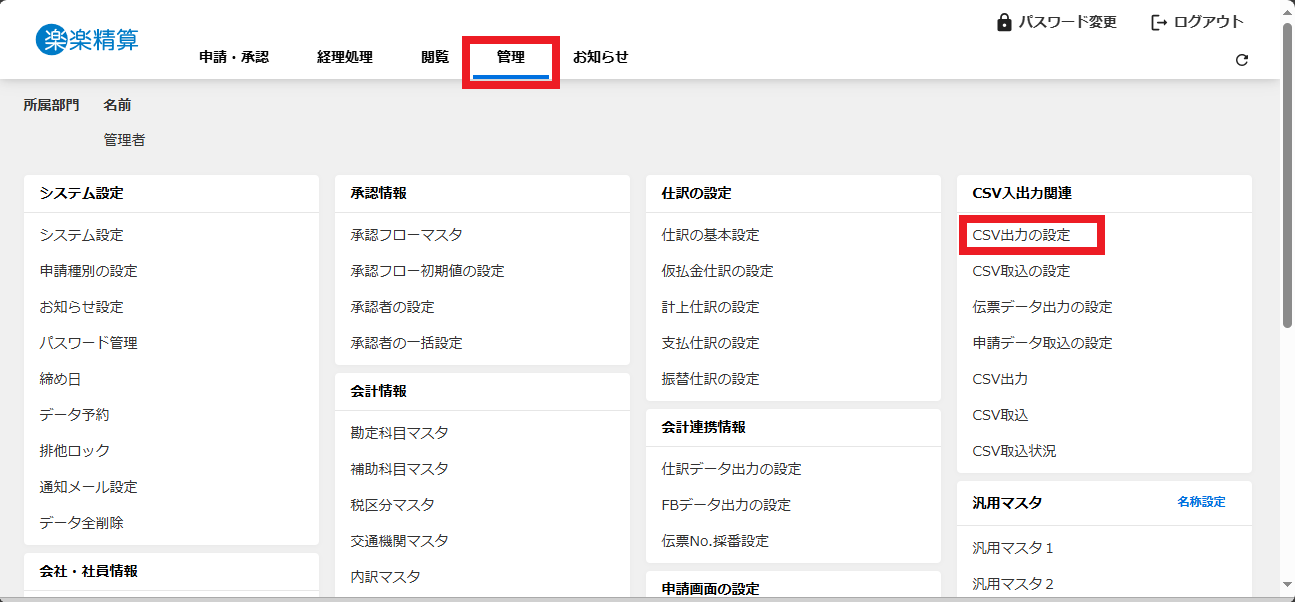Go to 勘定科目マスタ
Image resolution: width=1295 pixels, height=602 pixels.
[x=399, y=433]
